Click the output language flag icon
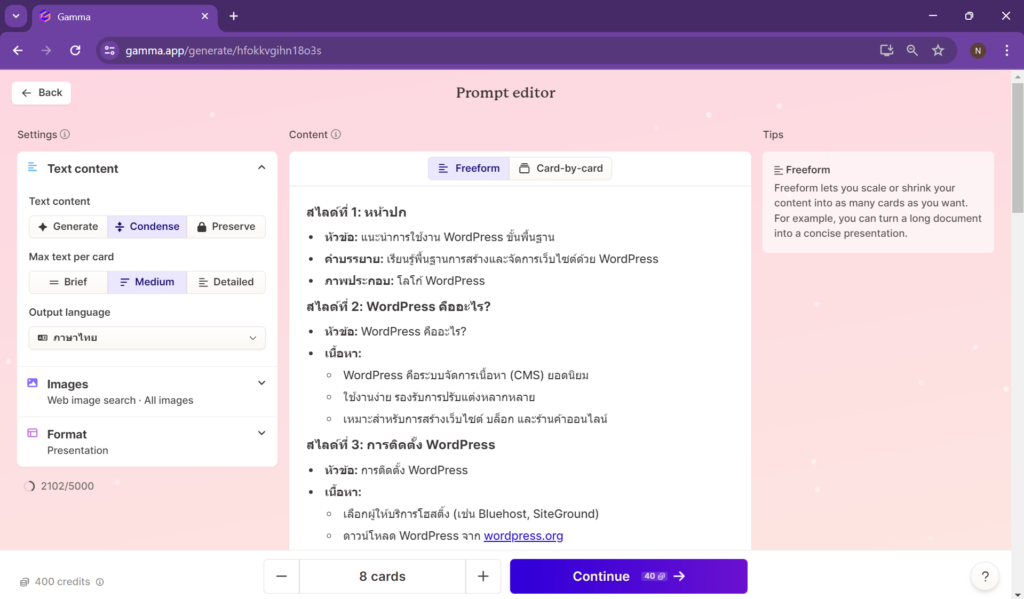1024x599 pixels. [x=42, y=338]
